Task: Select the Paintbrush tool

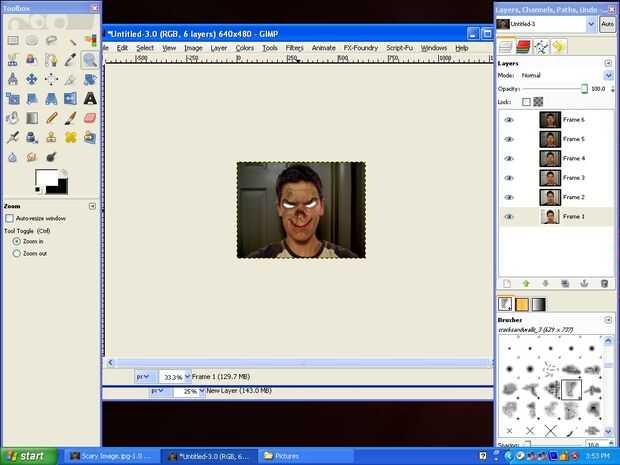Action: pyautogui.click(x=71, y=118)
